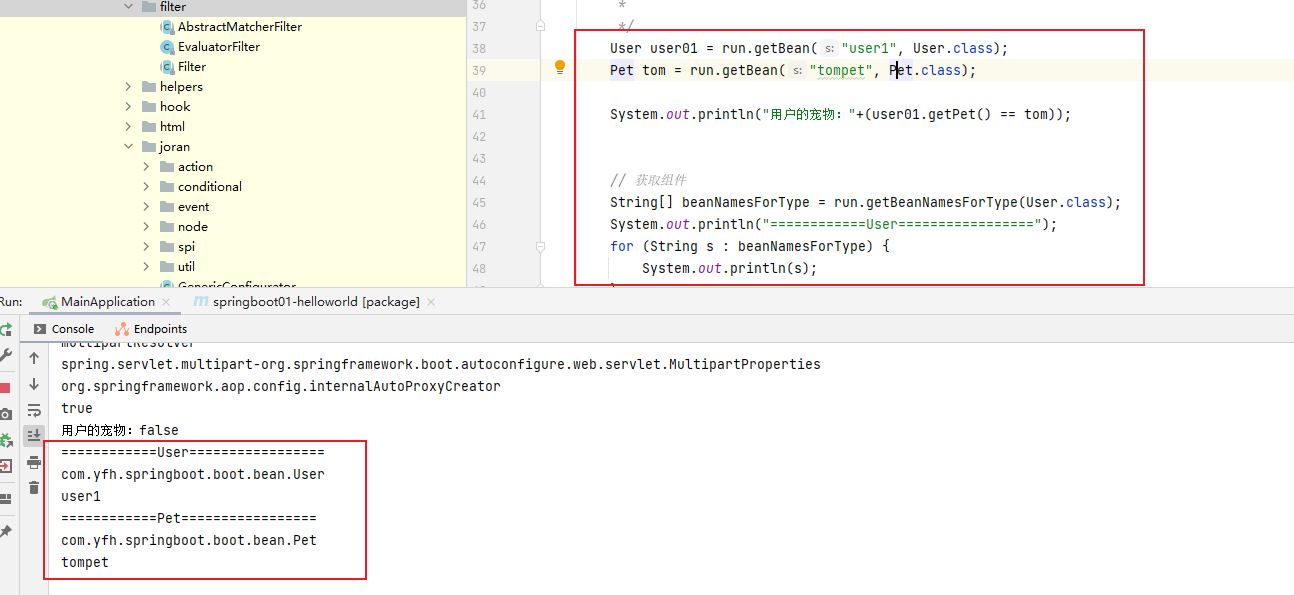Click the up arrow in the console toolbar
Screen dimensions: 1294x595
pyautogui.click(x=34, y=358)
